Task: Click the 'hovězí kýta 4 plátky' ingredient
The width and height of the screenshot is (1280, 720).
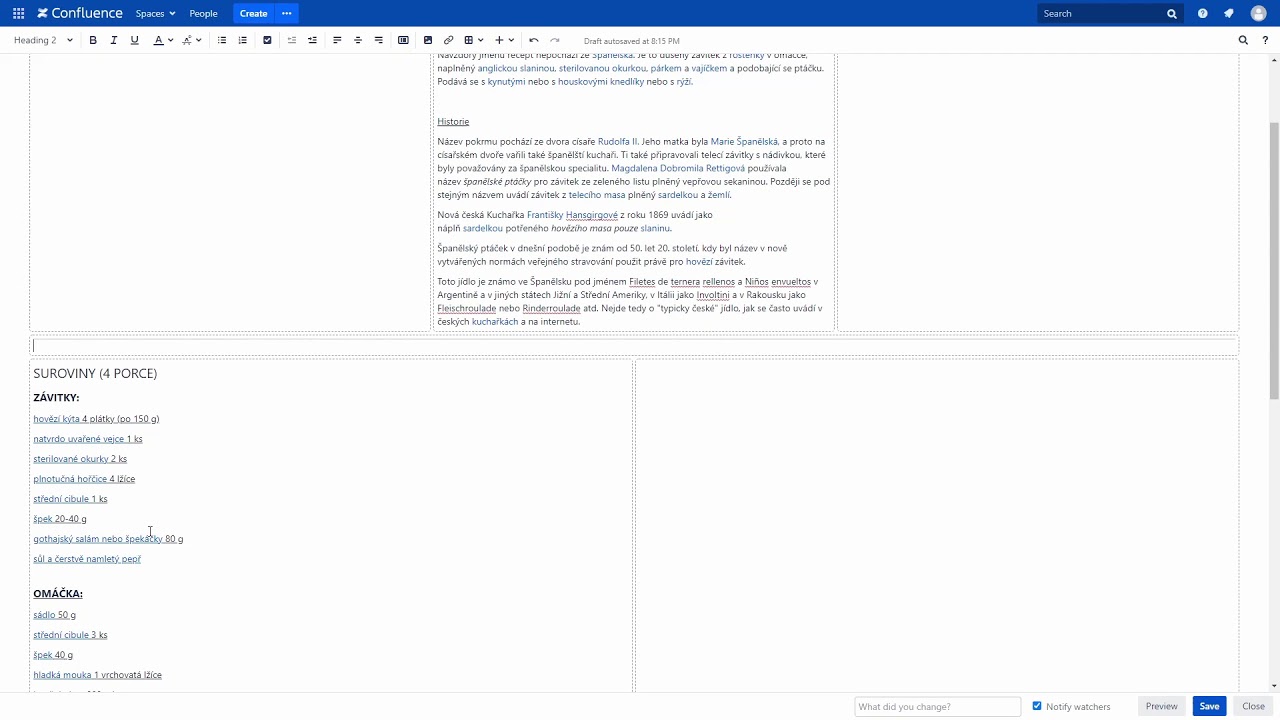Action: [x=96, y=419]
